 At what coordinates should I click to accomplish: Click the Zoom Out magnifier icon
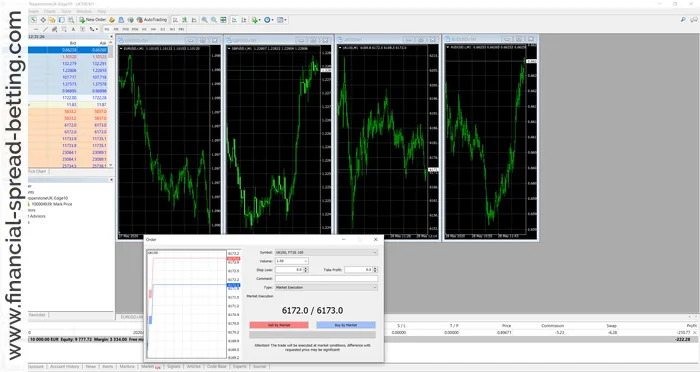[214, 20]
